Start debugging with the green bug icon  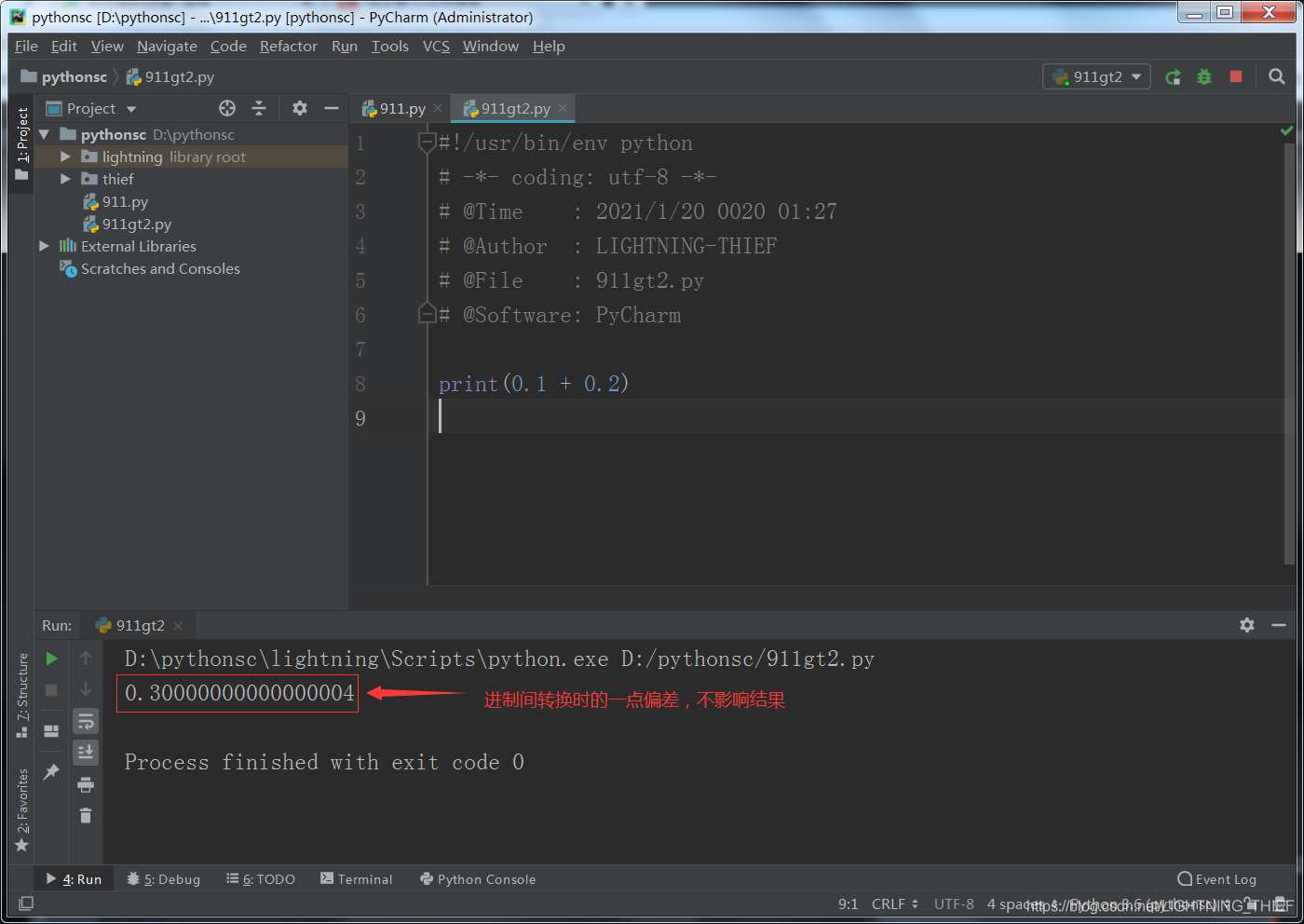tap(1204, 77)
